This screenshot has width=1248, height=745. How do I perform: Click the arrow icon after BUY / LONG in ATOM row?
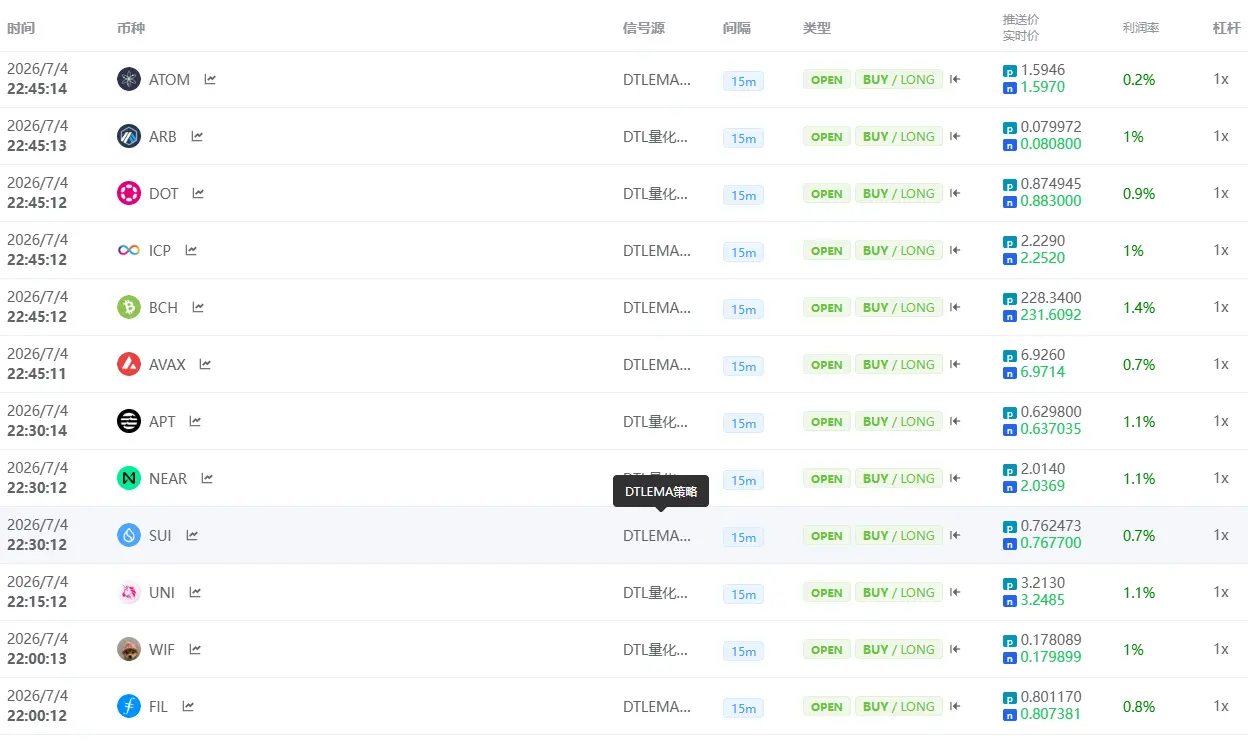pyautogui.click(x=955, y=79)
